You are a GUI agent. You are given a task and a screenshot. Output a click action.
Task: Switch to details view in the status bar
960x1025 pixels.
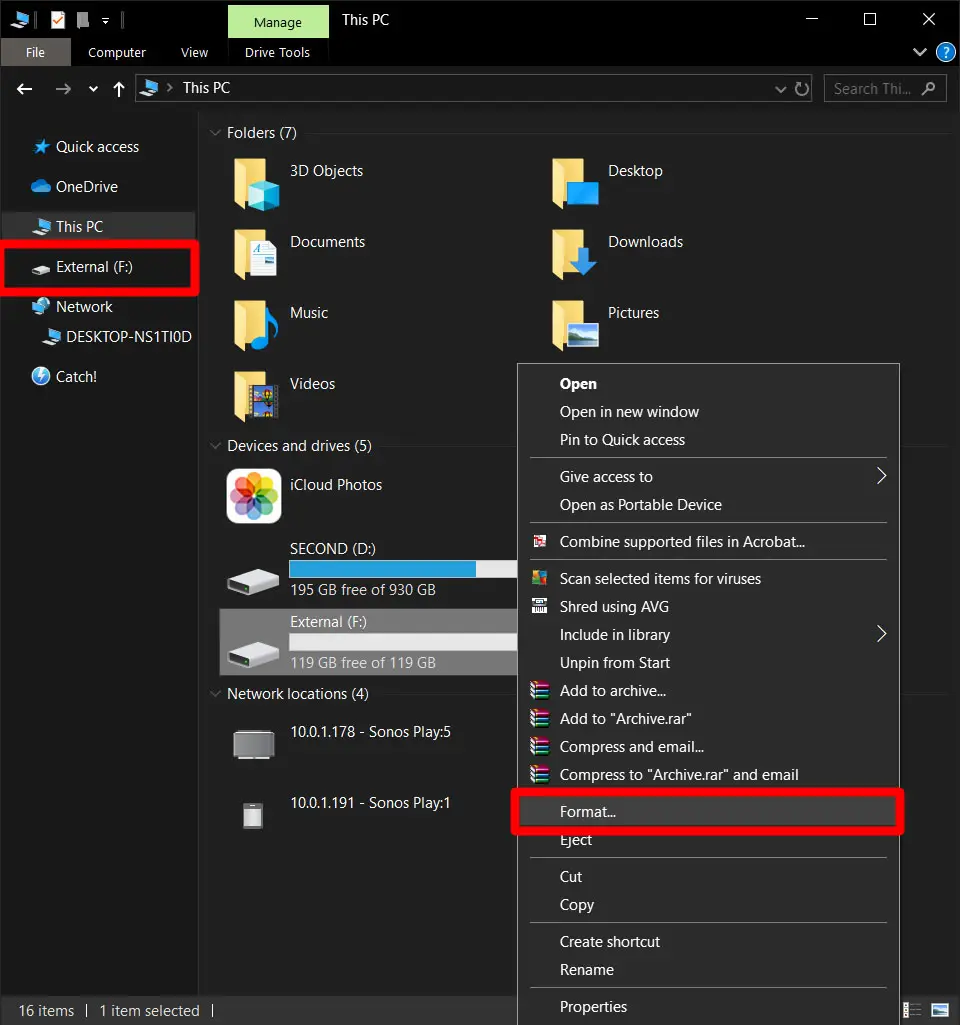(911, 1010)
